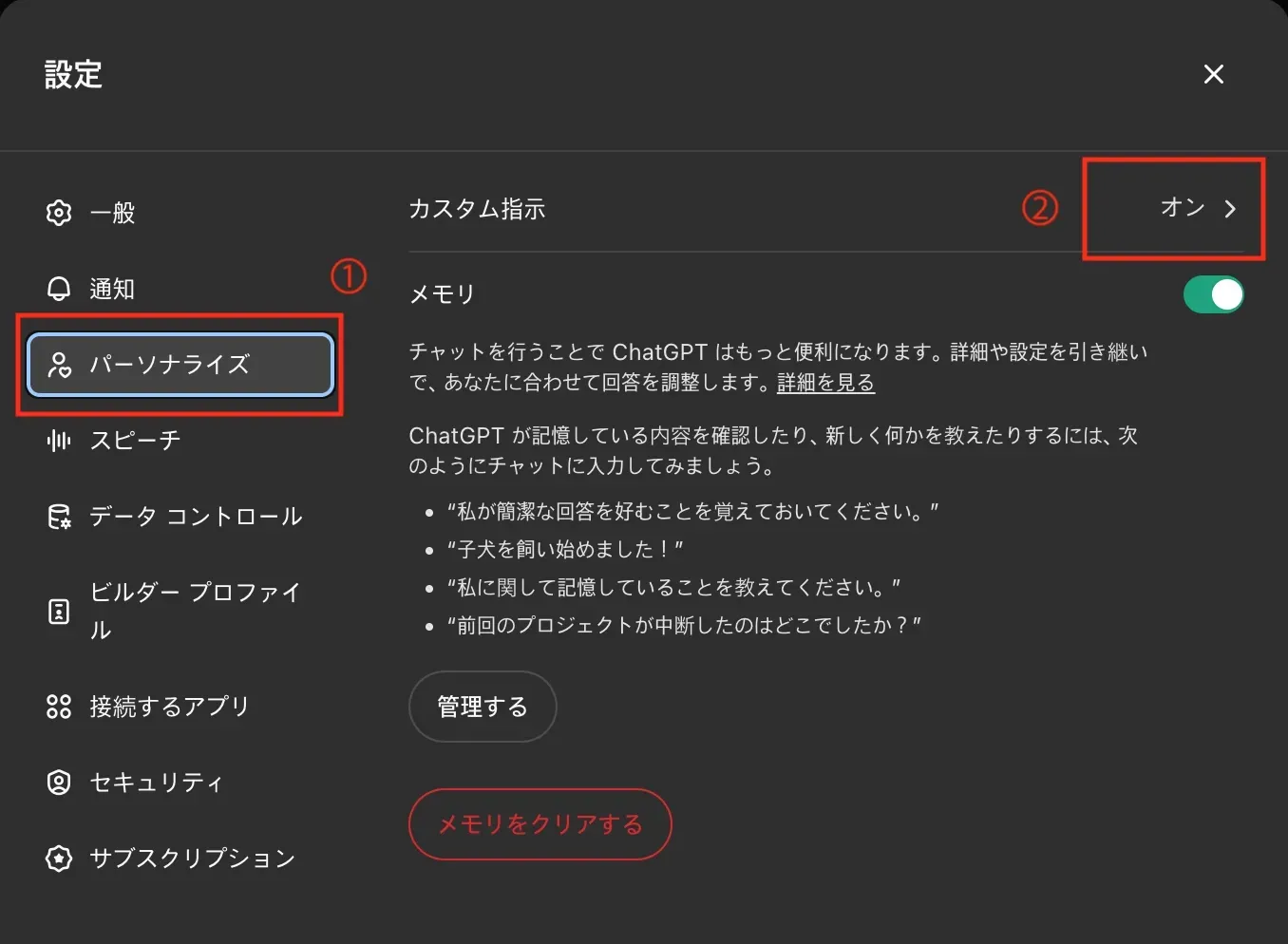Click the shield icon beside セキュリティ

59,782
